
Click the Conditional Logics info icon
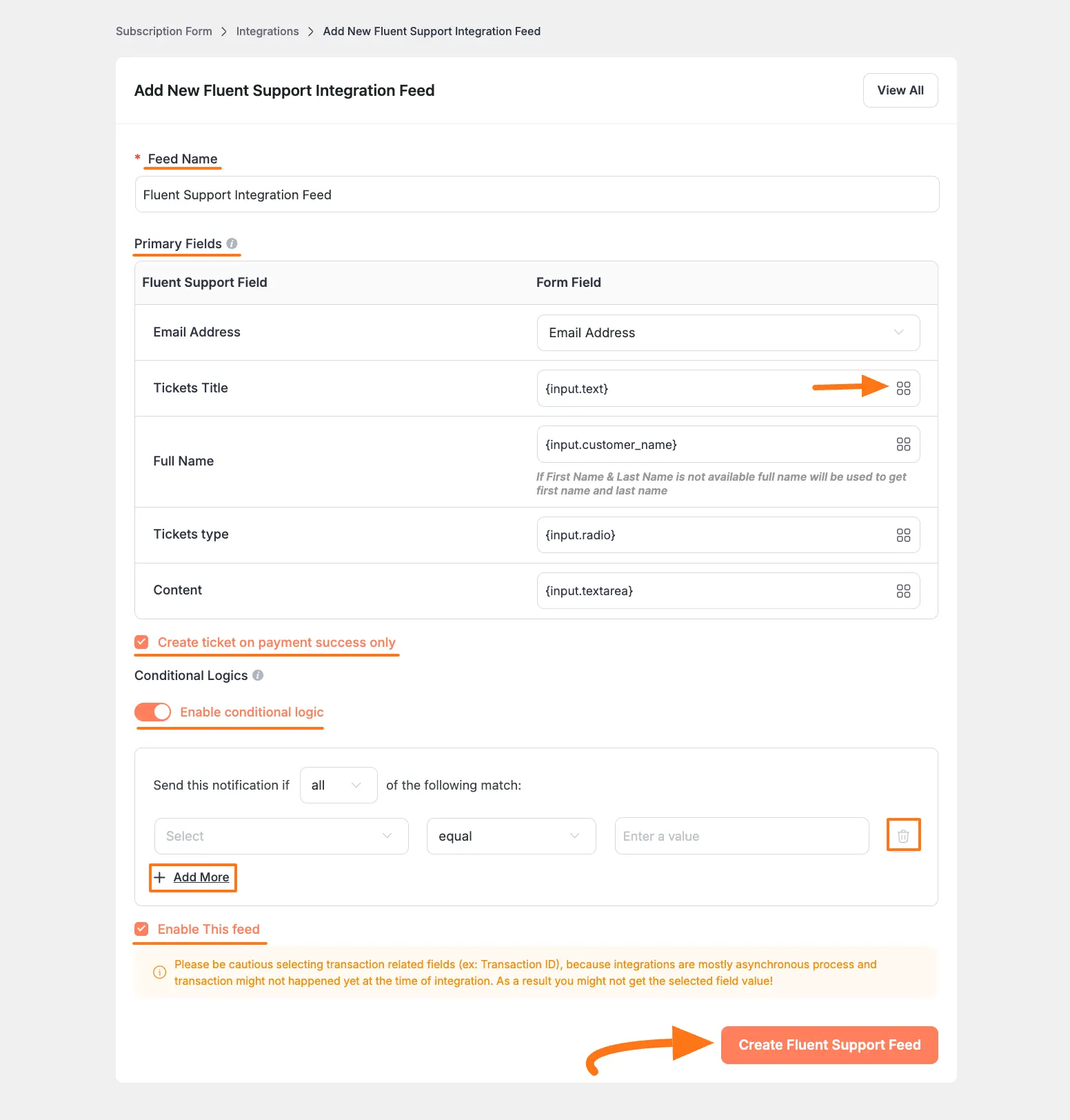tap(258, 675)
